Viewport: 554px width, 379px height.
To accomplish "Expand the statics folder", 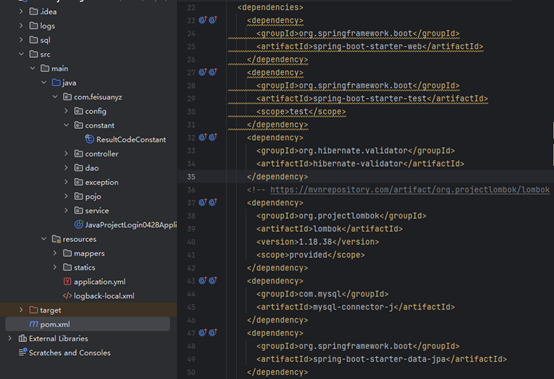I will coord(55,267).
